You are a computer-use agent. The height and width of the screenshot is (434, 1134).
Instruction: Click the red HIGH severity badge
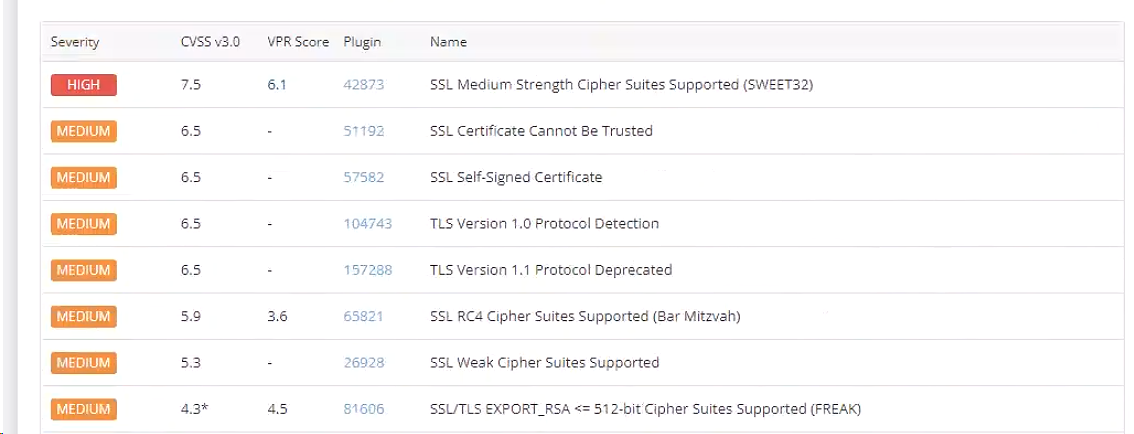coord(84,85)
